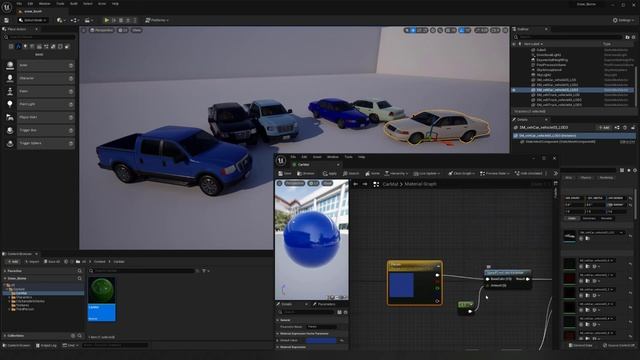The width and height of the screenshot is (640, 360).
Task: Click Search in the Material Editor toolbar
Action: (x=351, y=173)
